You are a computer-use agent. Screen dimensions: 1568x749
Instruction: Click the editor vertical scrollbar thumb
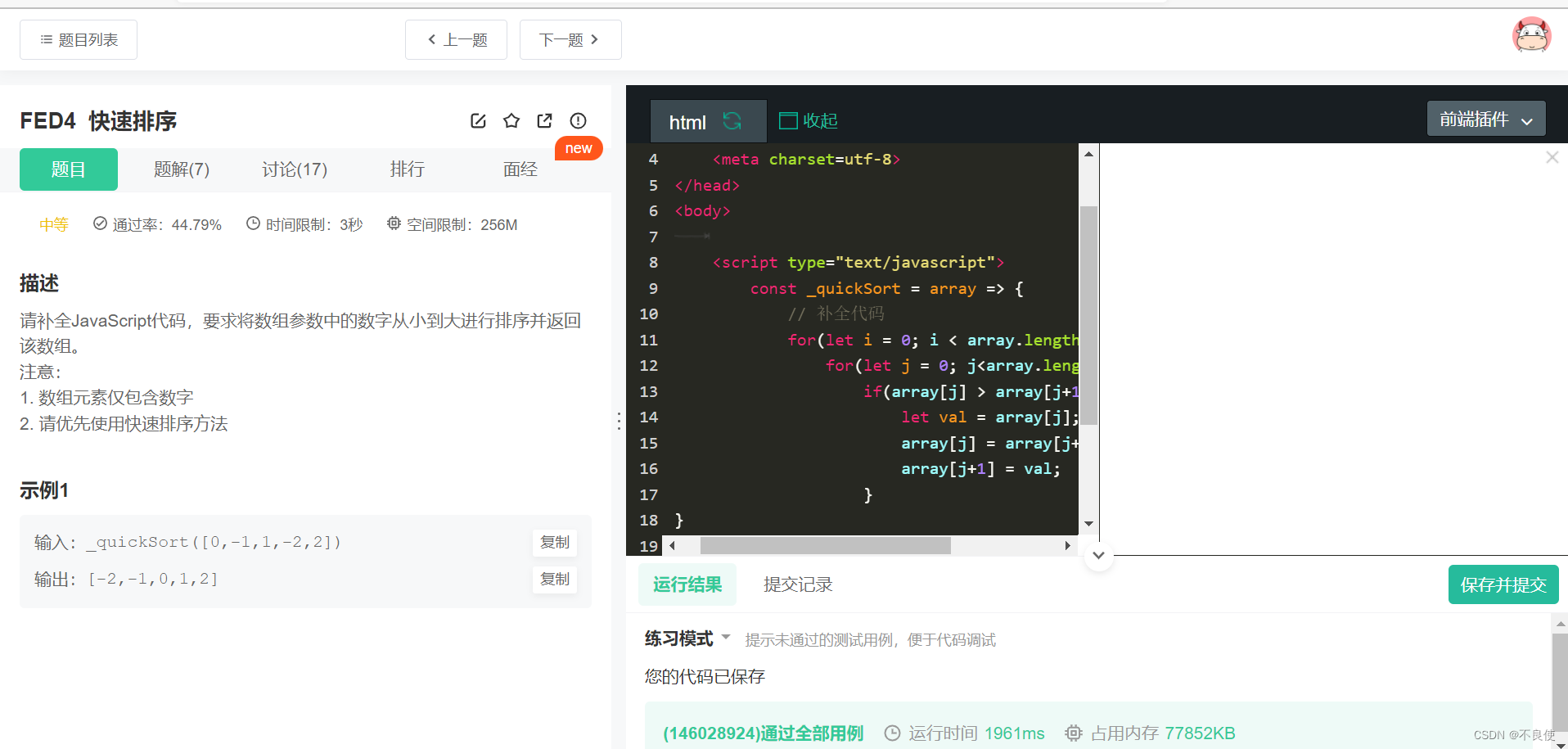[x=1088, y=315]
